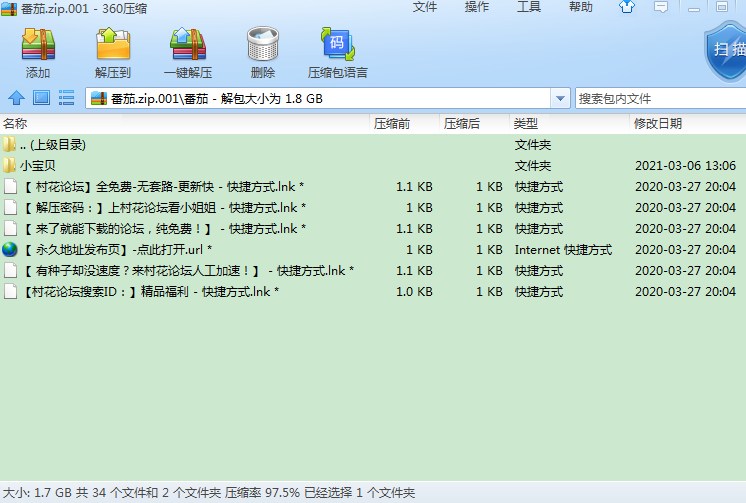Open the 操作 (Operation) menu
Image resolution: width=746 pixels, height=503 pixels.
477,7
